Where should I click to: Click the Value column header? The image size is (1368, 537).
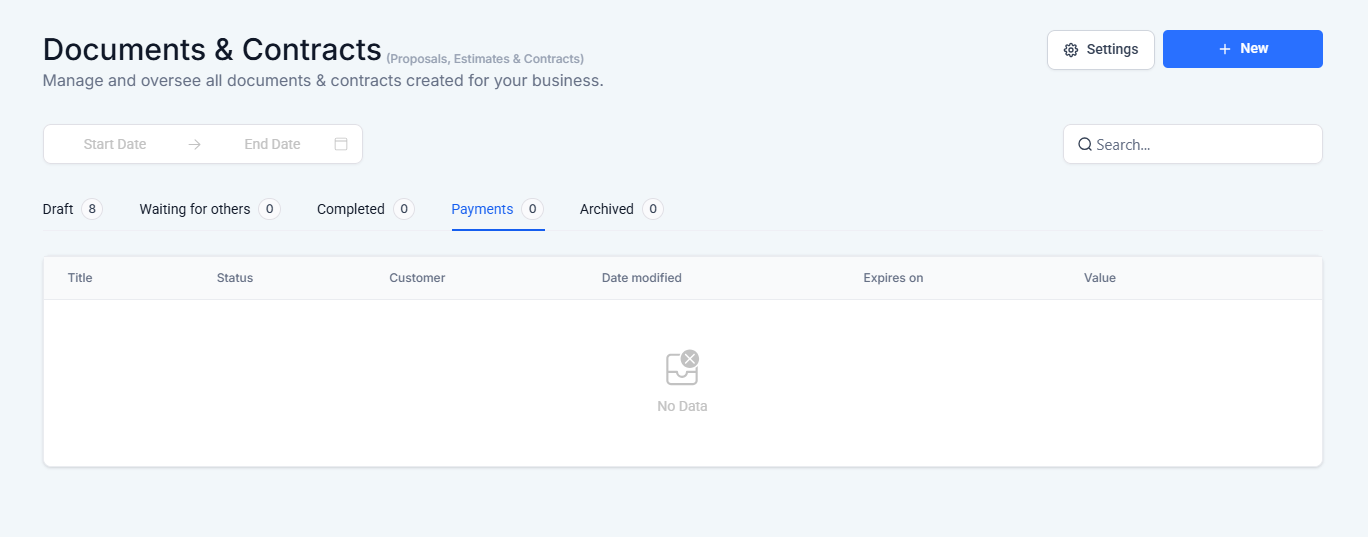pos(1099,278)
